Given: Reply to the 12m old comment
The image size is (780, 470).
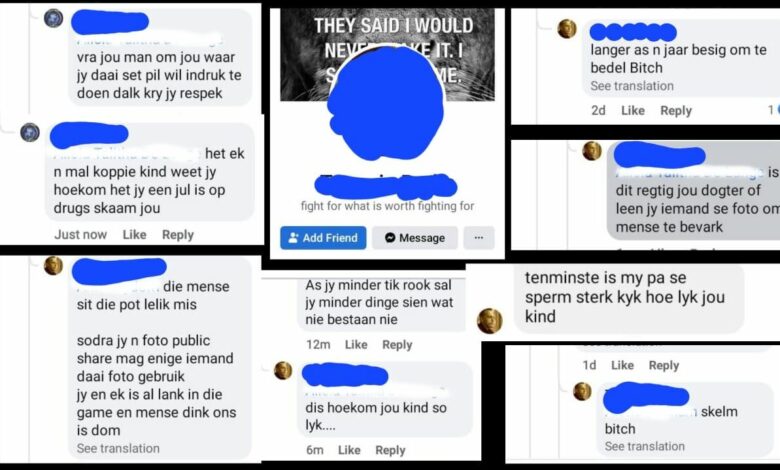Looking at the screenshot, I should click(397, 345).
